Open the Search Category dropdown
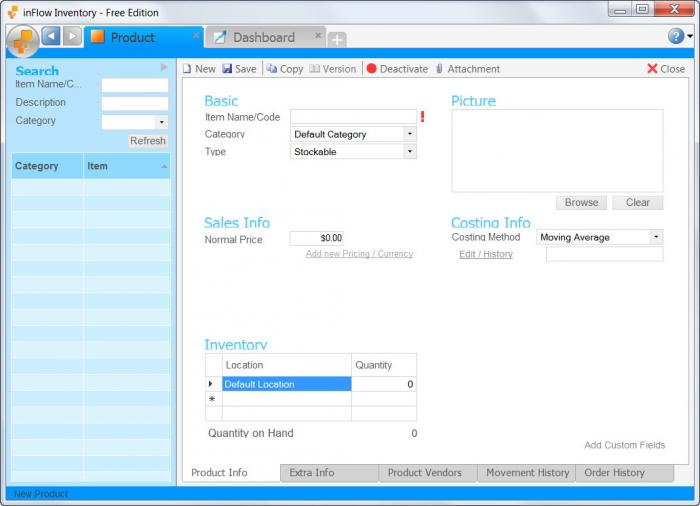 [x=161, y=122]
